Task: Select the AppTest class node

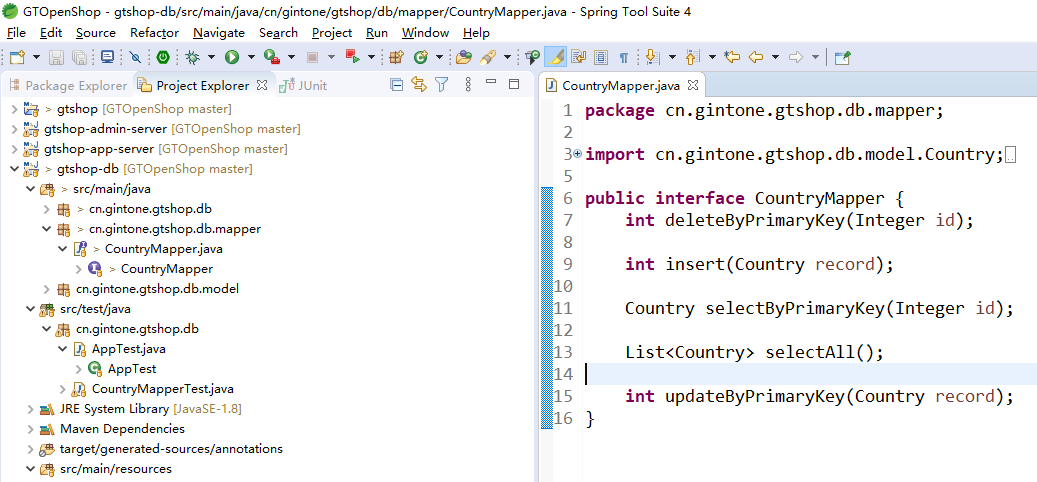Action: (132, 369)
